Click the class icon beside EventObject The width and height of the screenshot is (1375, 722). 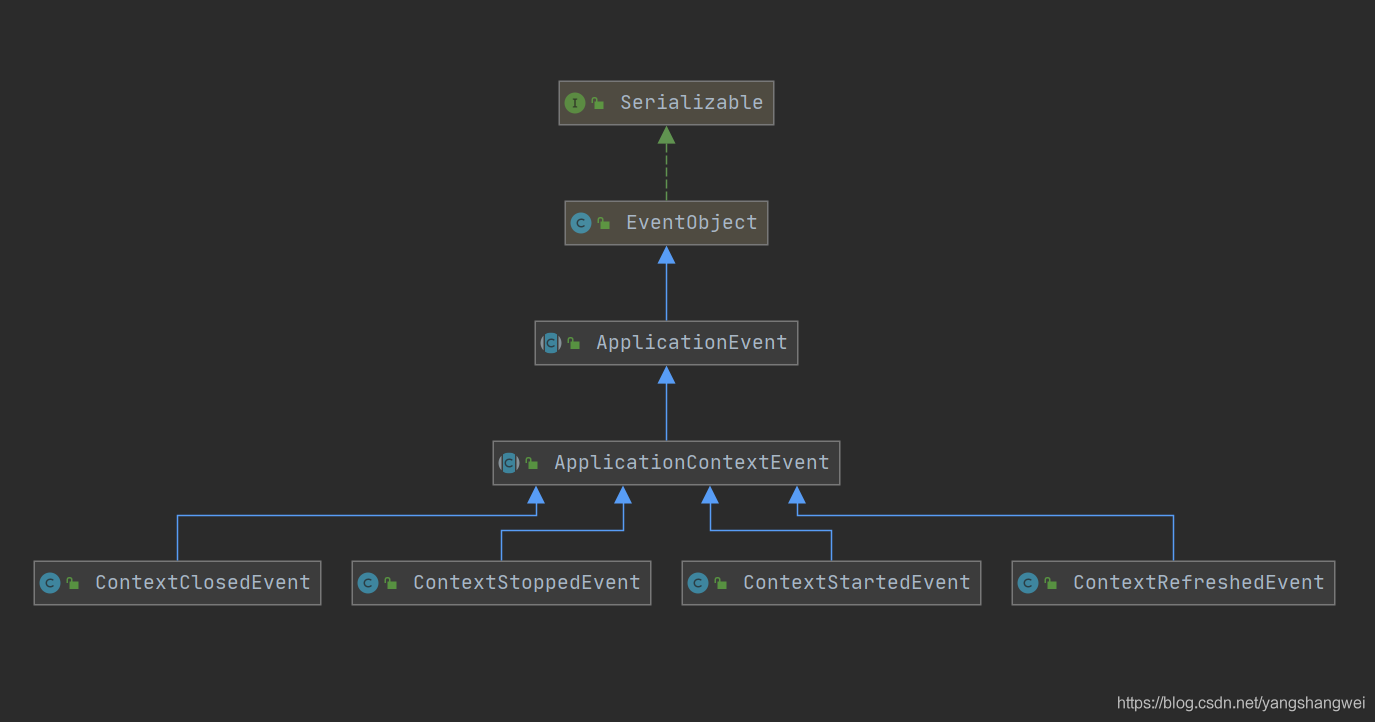point(580,223)
